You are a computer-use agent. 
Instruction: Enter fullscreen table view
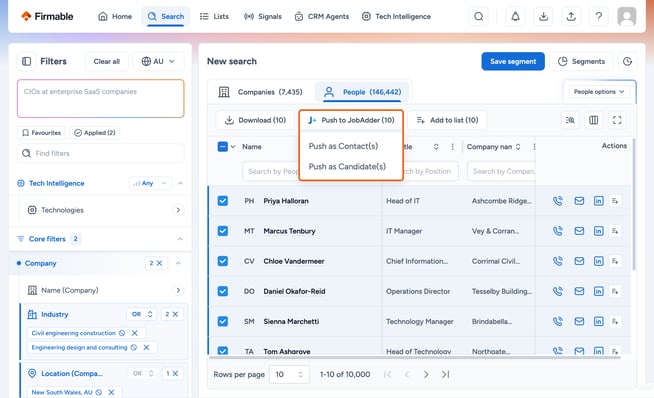point(617,120)
